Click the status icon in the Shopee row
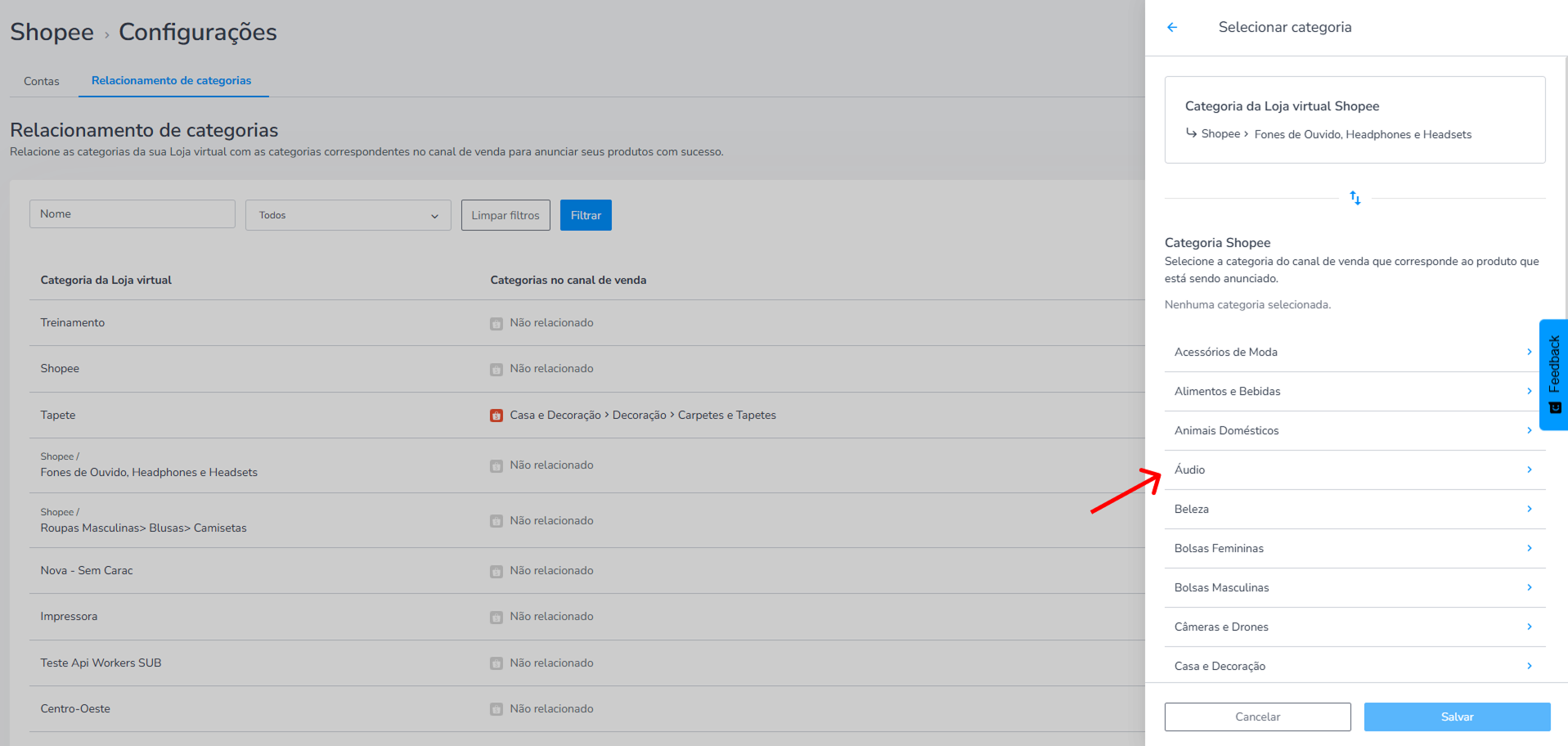Screen dimensions: 1568x746 click(496, 370)
